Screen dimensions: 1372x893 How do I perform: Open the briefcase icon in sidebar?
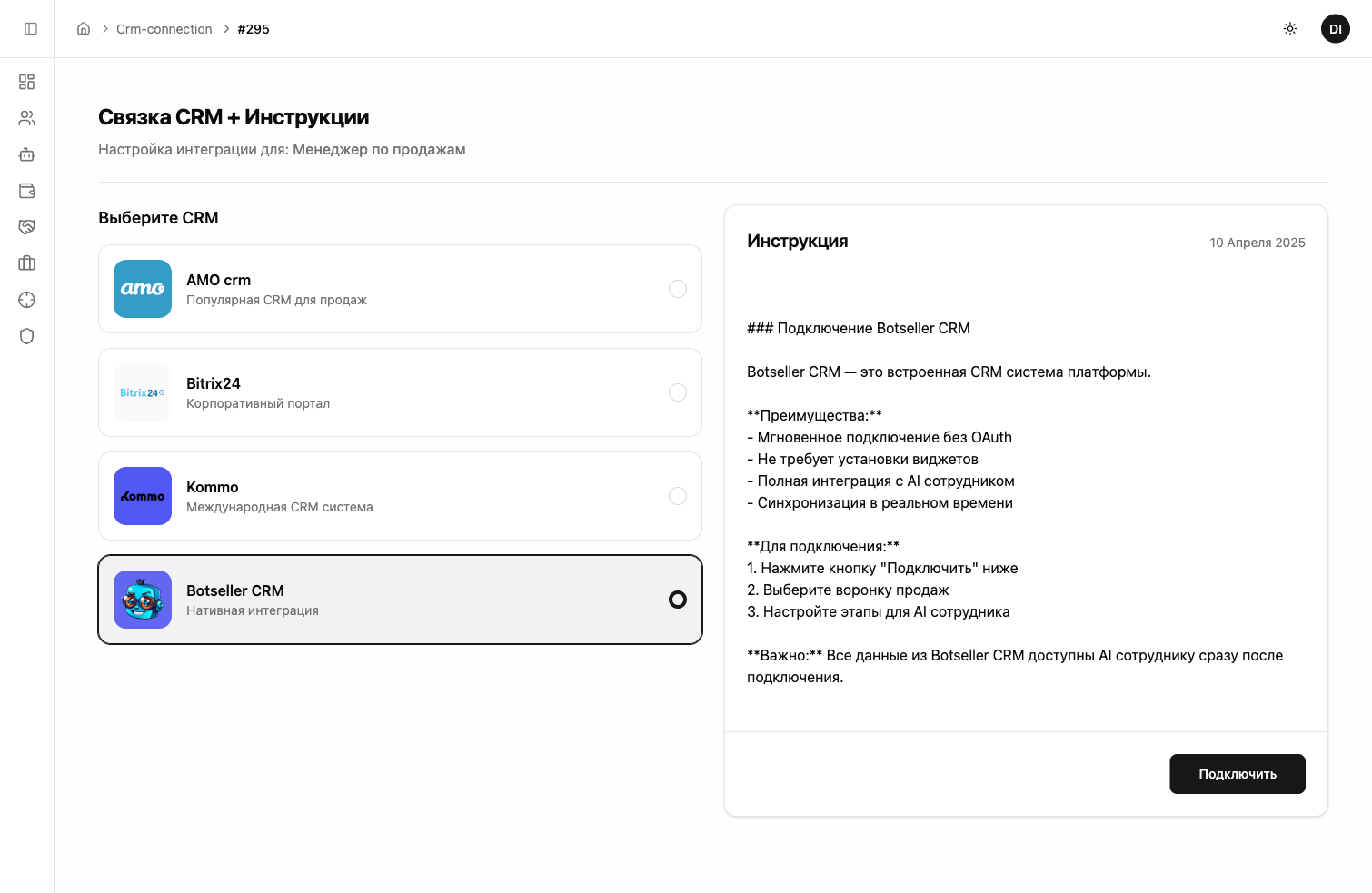point(27,263)
